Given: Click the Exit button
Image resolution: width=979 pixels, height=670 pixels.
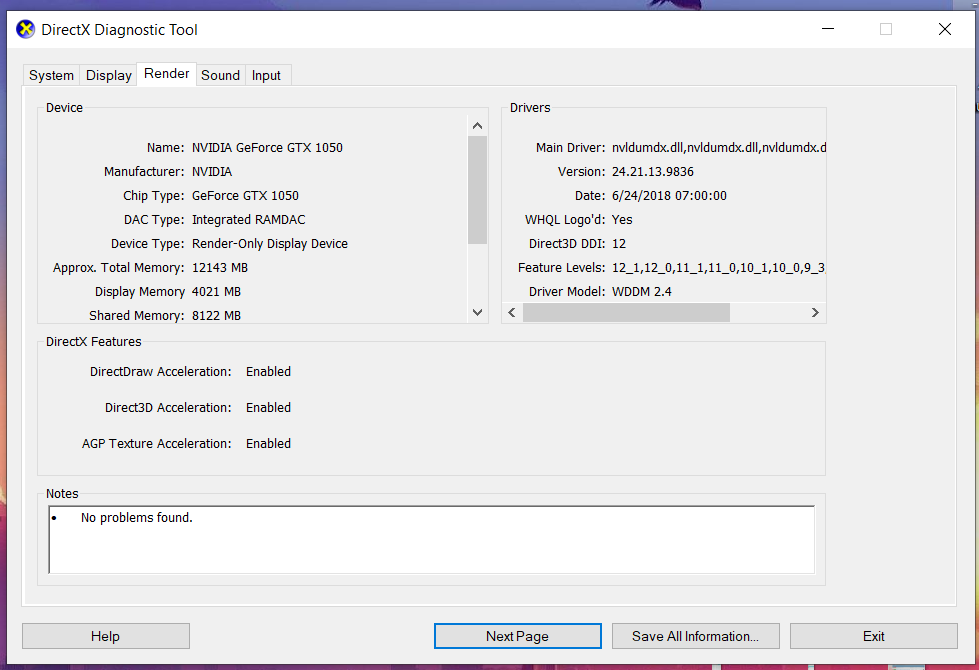Looking at the screenshot, I should [873, 636].
